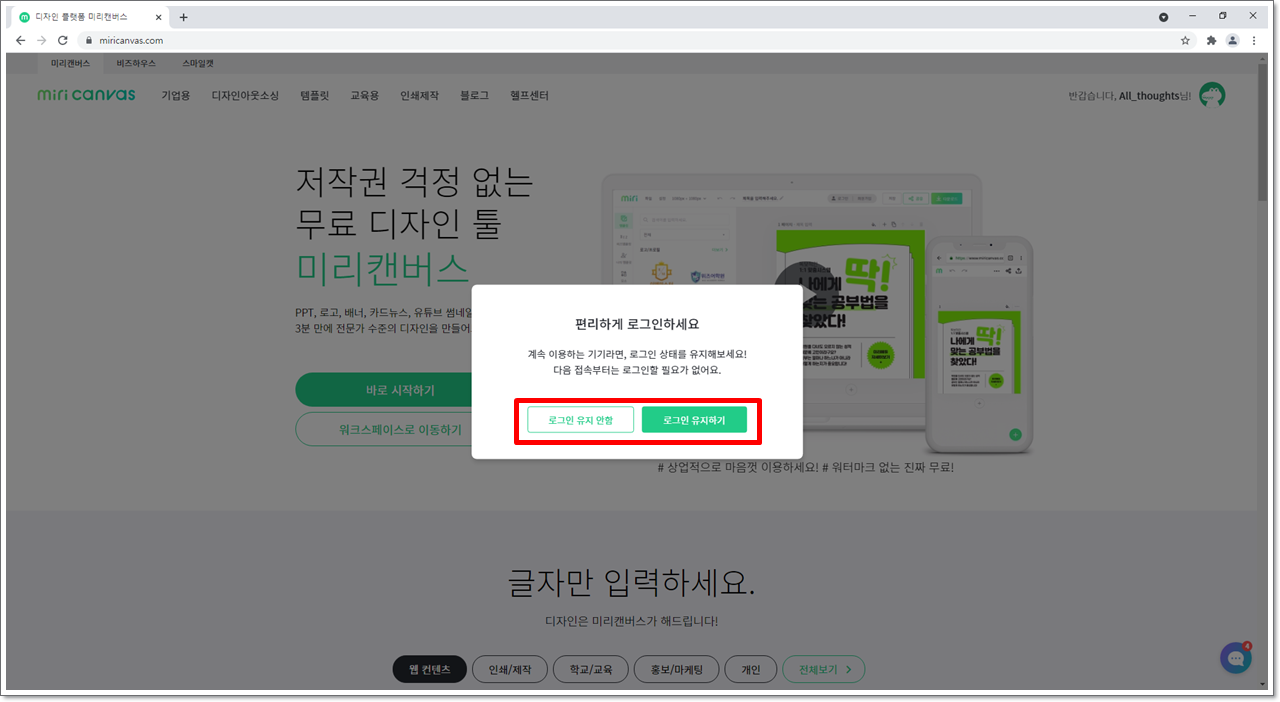Click 편리하게 로그인하세요 dialog title

(637, 324)
